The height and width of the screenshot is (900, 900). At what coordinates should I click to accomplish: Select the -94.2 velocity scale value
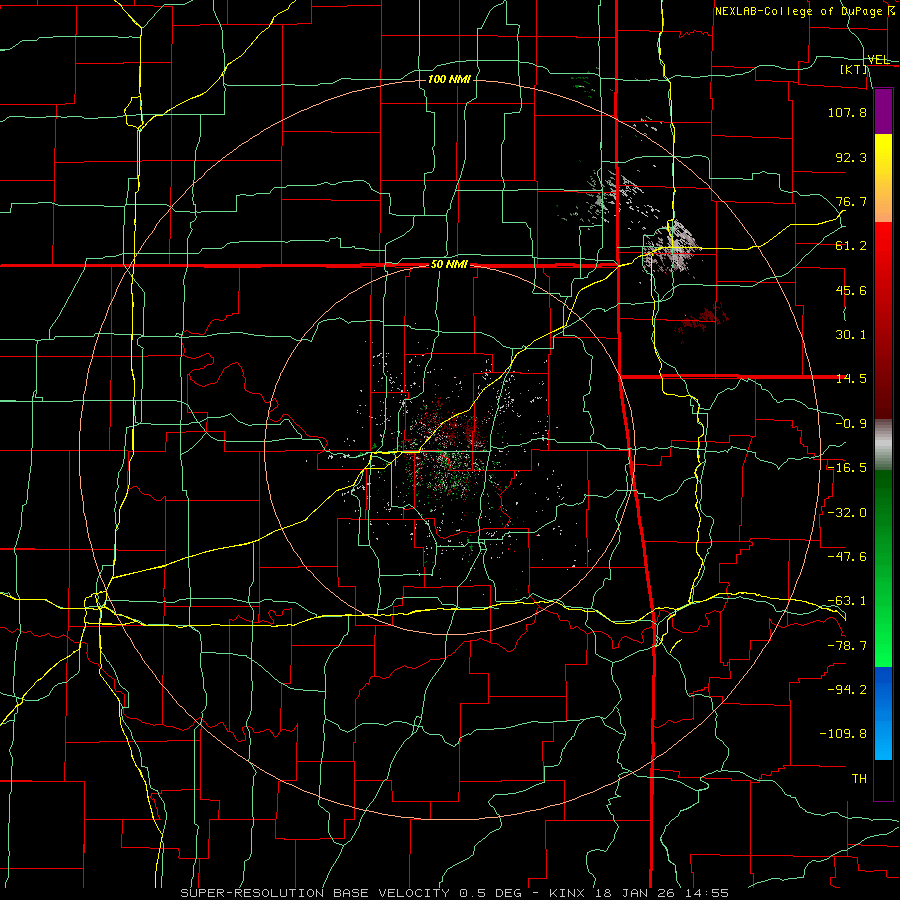[847, 689]
